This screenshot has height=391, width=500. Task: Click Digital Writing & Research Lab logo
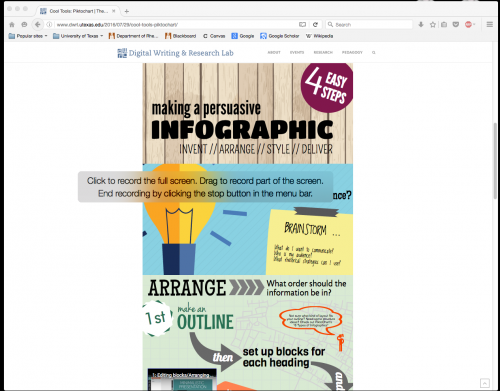(x=176, y=53)
